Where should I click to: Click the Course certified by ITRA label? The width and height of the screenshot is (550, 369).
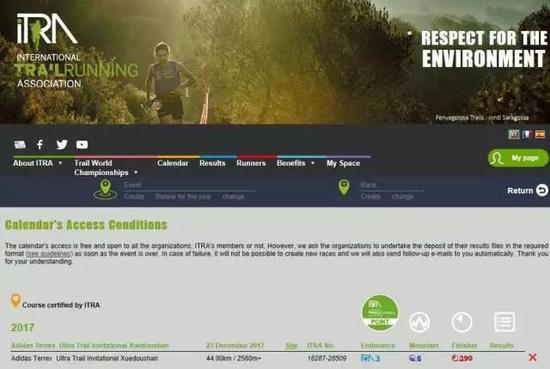click(61, 305)
